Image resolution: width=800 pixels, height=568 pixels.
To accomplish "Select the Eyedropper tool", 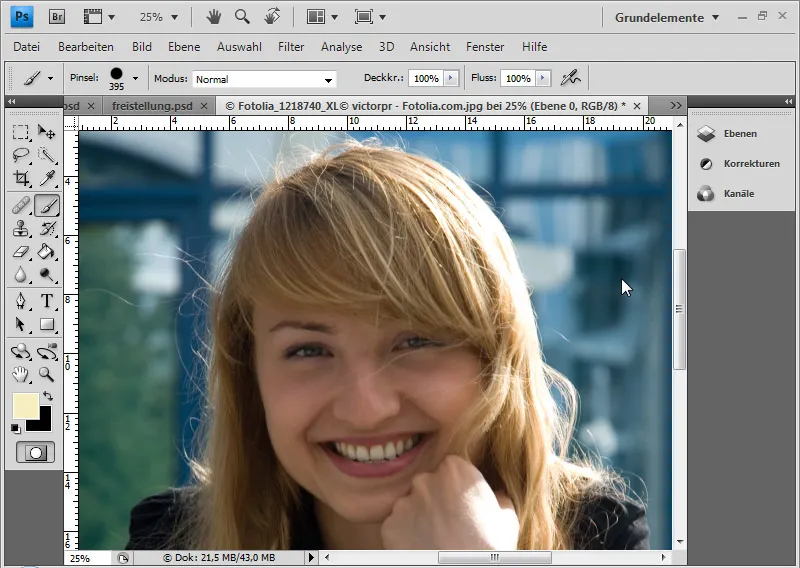I will click(47, 178).
